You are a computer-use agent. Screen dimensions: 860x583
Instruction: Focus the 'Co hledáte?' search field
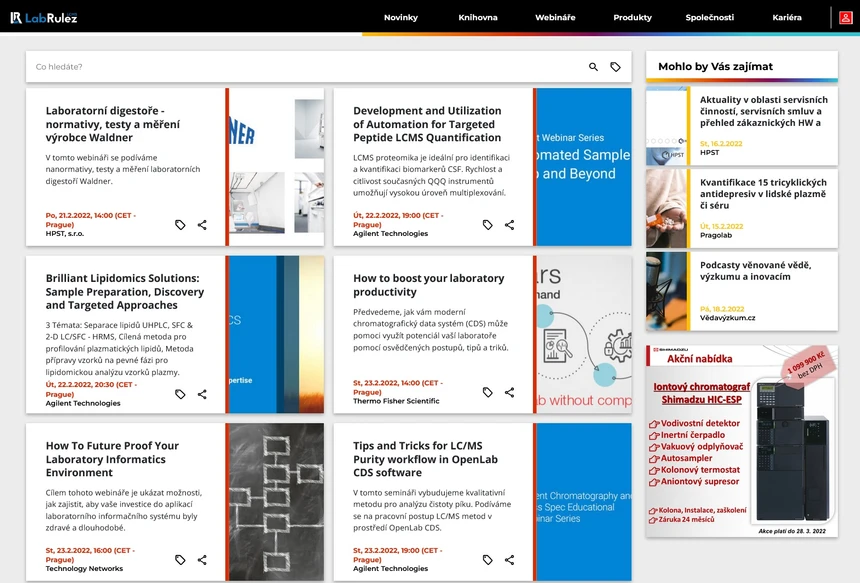(307, 67)
